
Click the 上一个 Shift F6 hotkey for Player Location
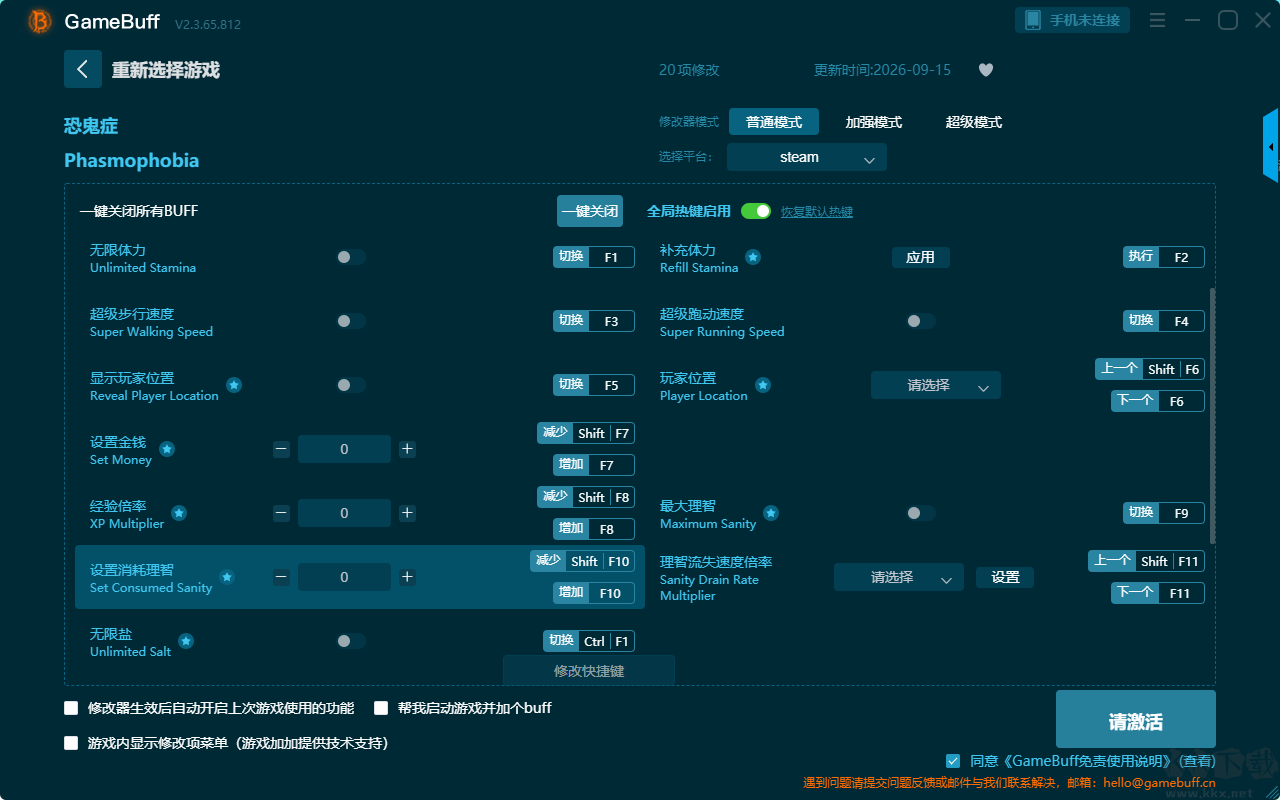point(1150,369)
